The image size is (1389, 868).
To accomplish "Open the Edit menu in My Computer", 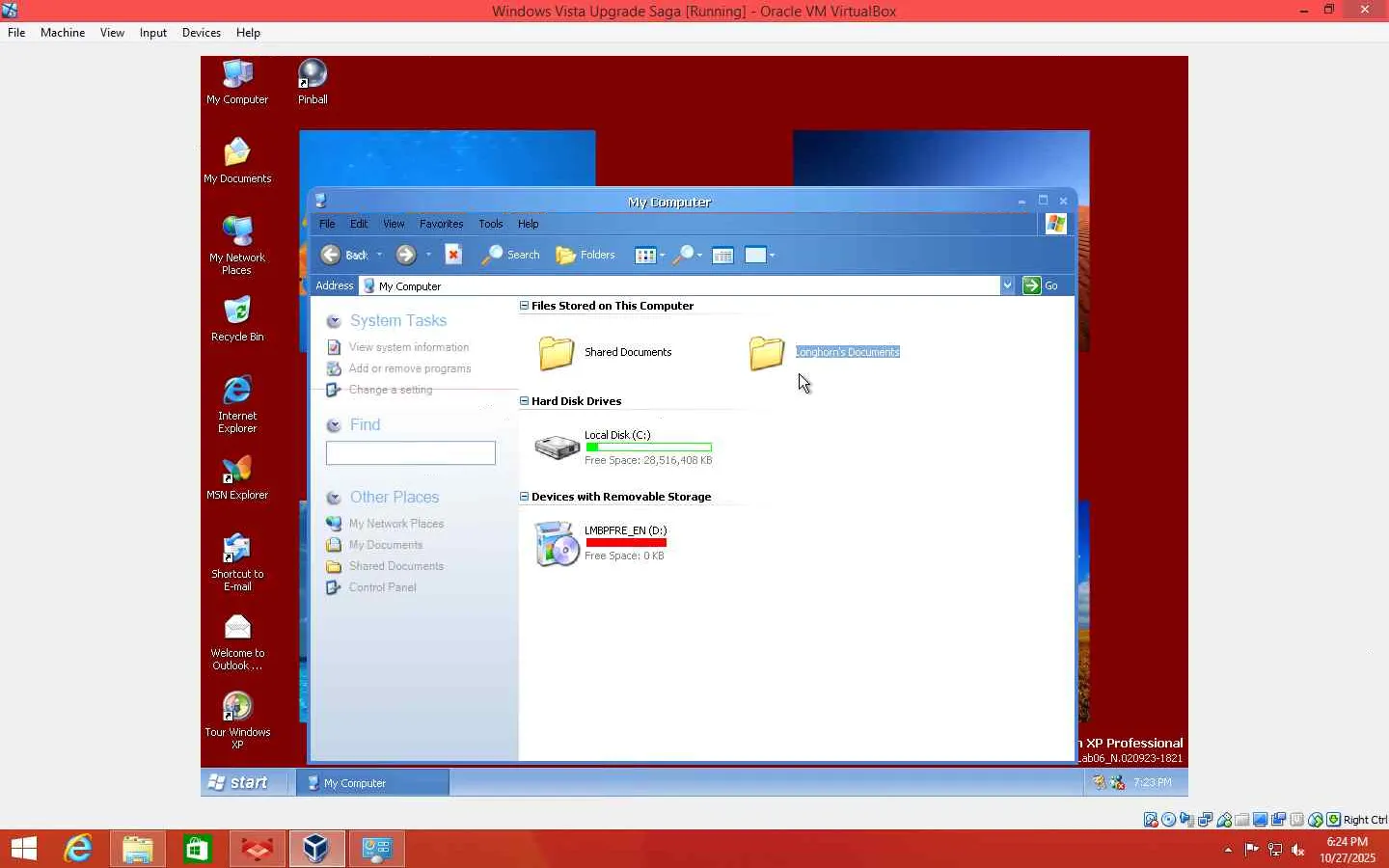I will coord(359,224).
